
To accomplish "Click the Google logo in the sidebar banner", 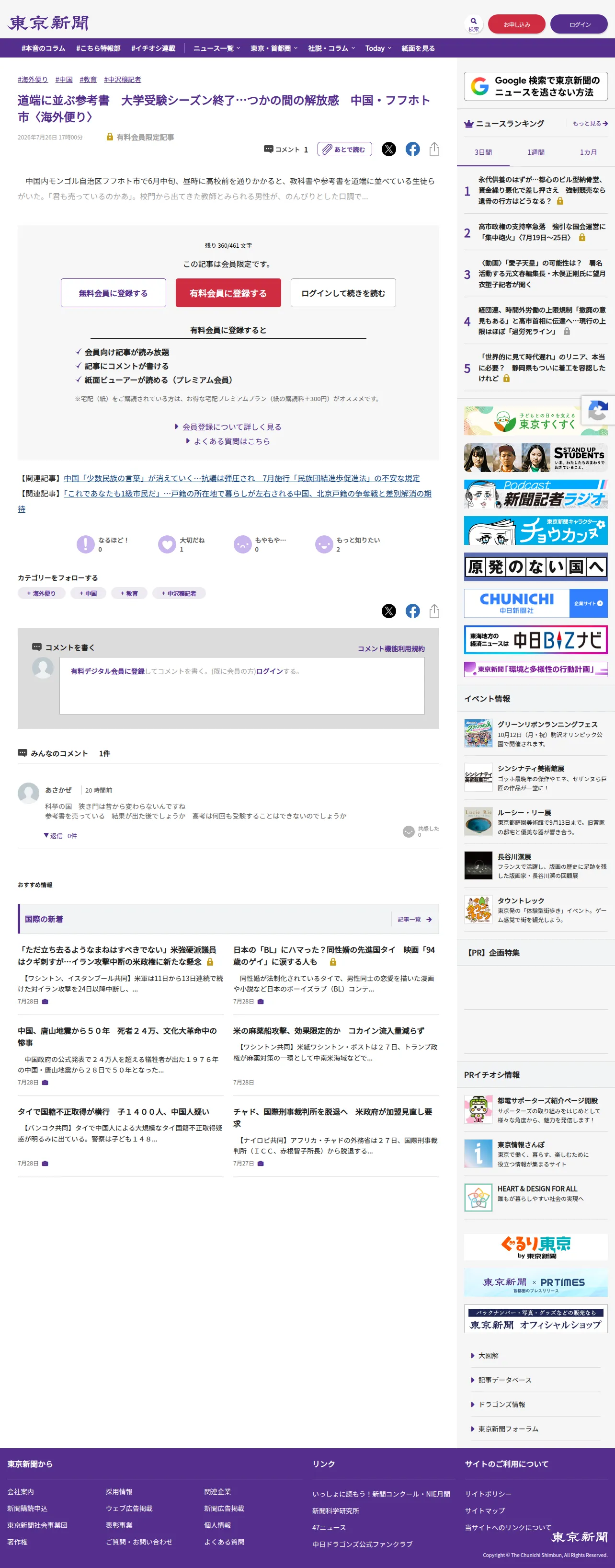I will (479, 86).
